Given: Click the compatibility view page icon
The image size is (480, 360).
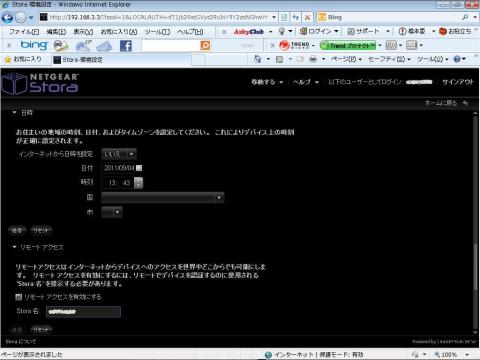Looking at the screenshot, I should coord(284,17).
